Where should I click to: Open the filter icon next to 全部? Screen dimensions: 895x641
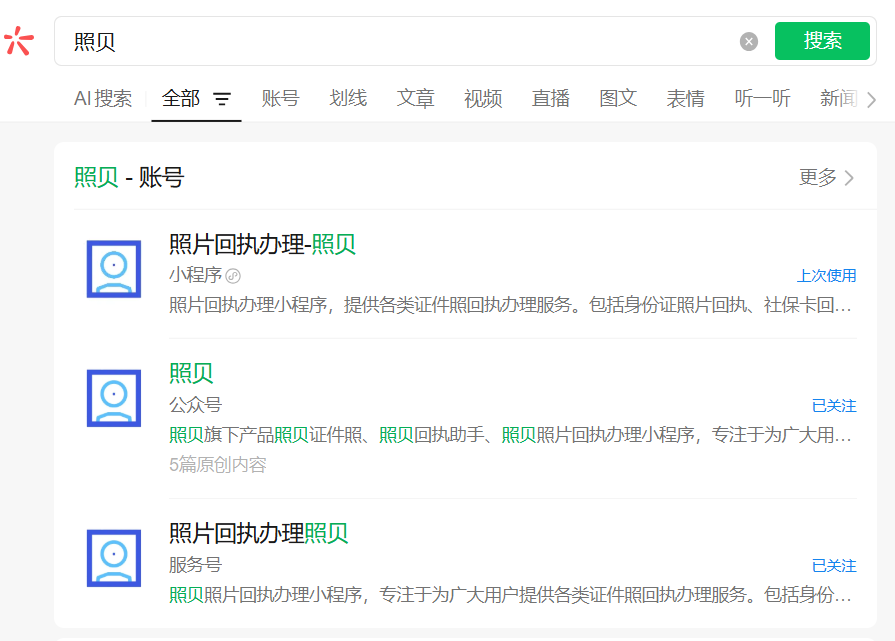tap(222, 99)
